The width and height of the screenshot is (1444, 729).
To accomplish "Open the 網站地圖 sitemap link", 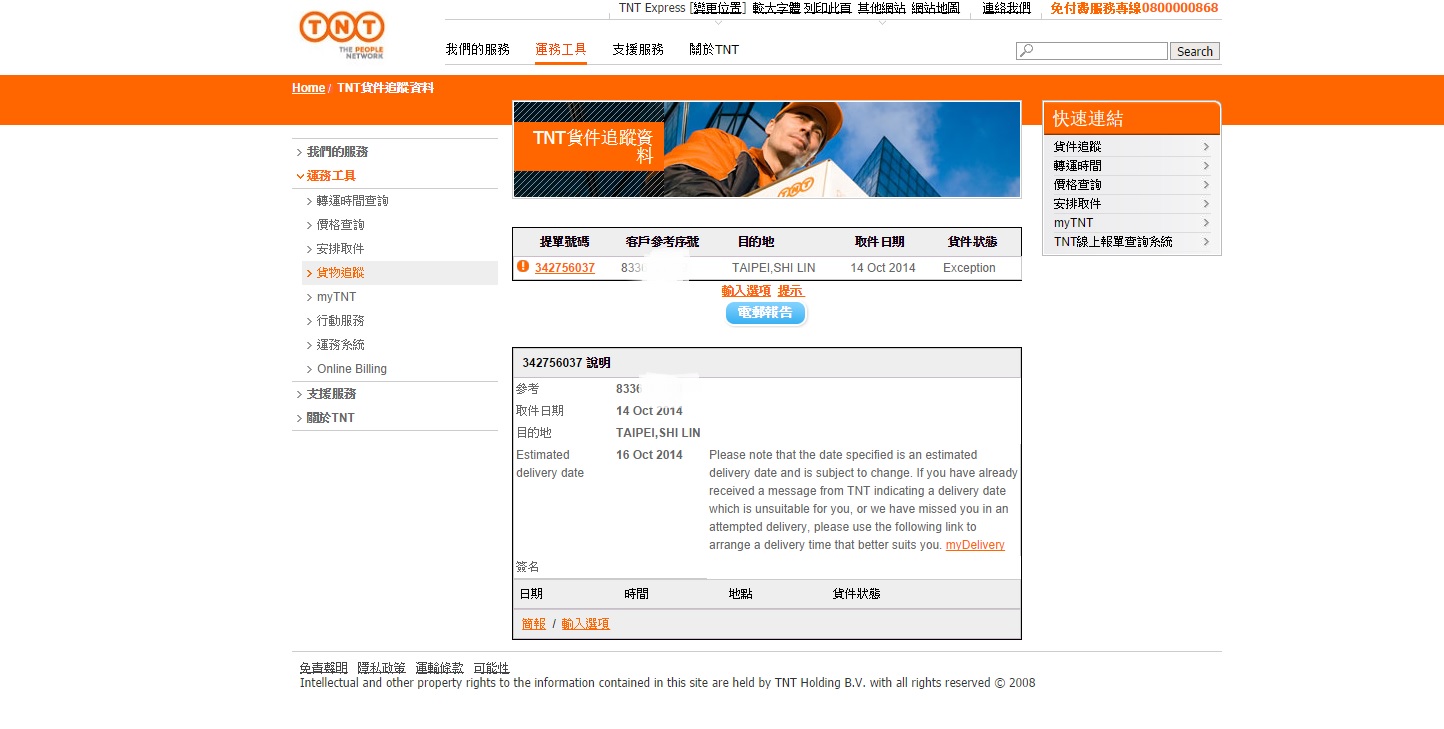I will click(x=935, y=8).
